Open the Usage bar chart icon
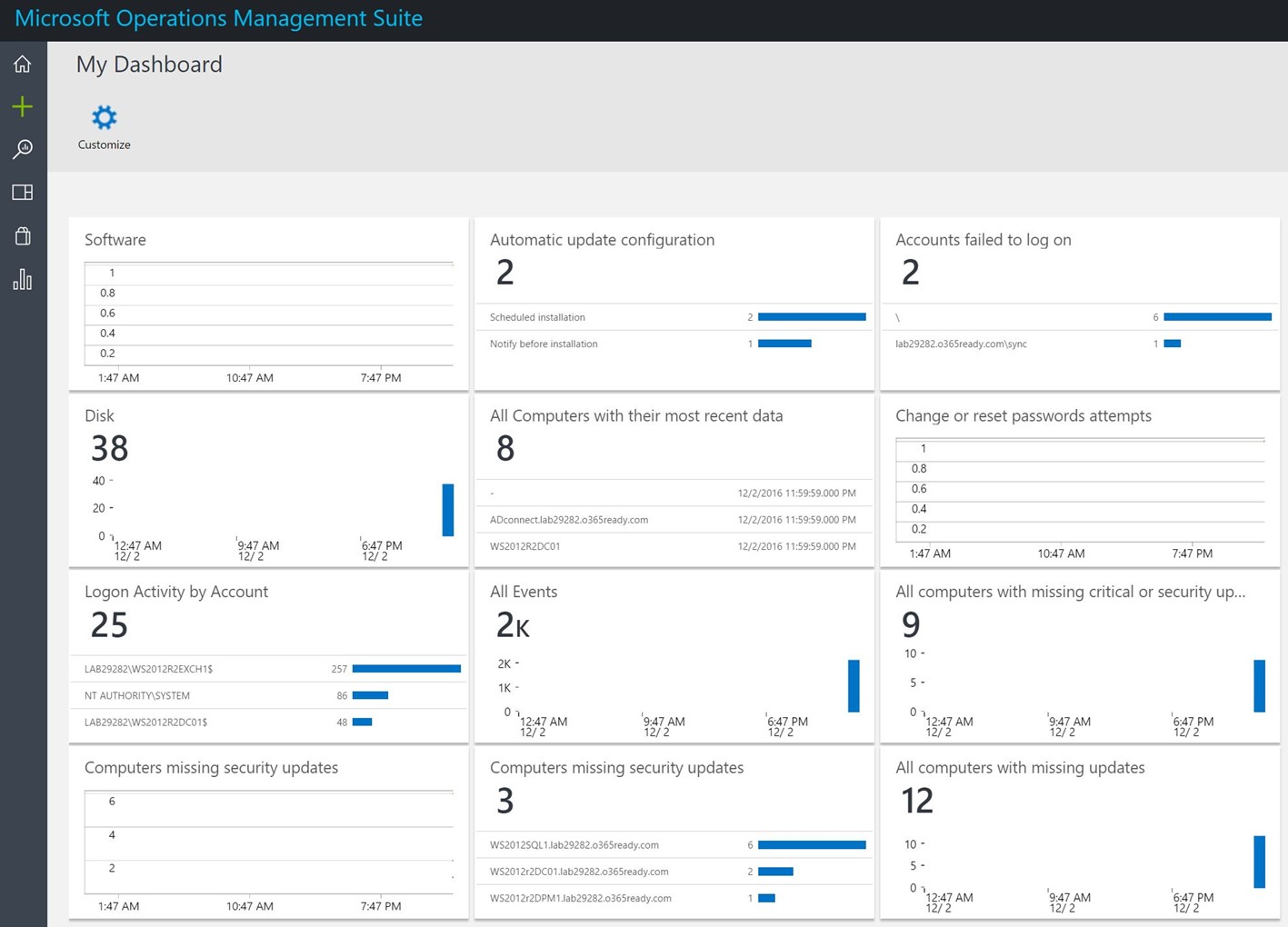The image size is (1288, 927). pos(23,279)
